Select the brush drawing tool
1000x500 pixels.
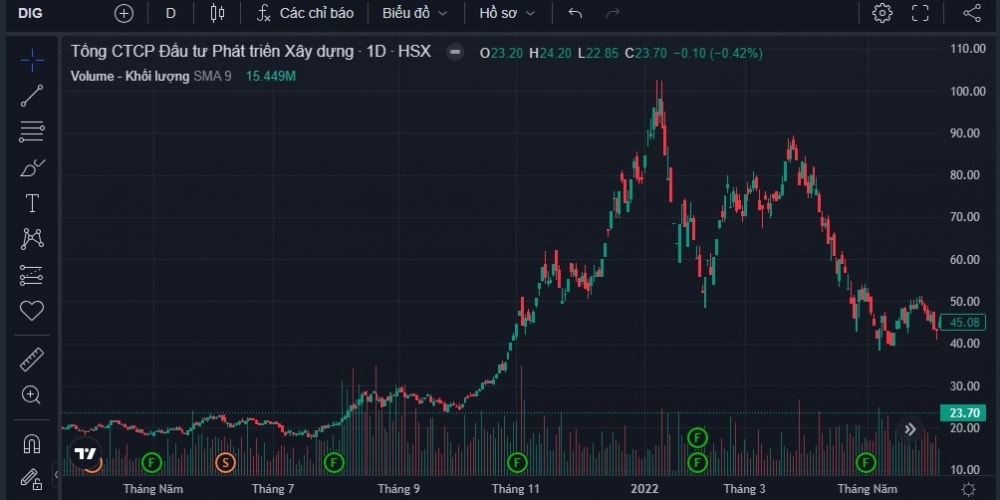[32, 168]
